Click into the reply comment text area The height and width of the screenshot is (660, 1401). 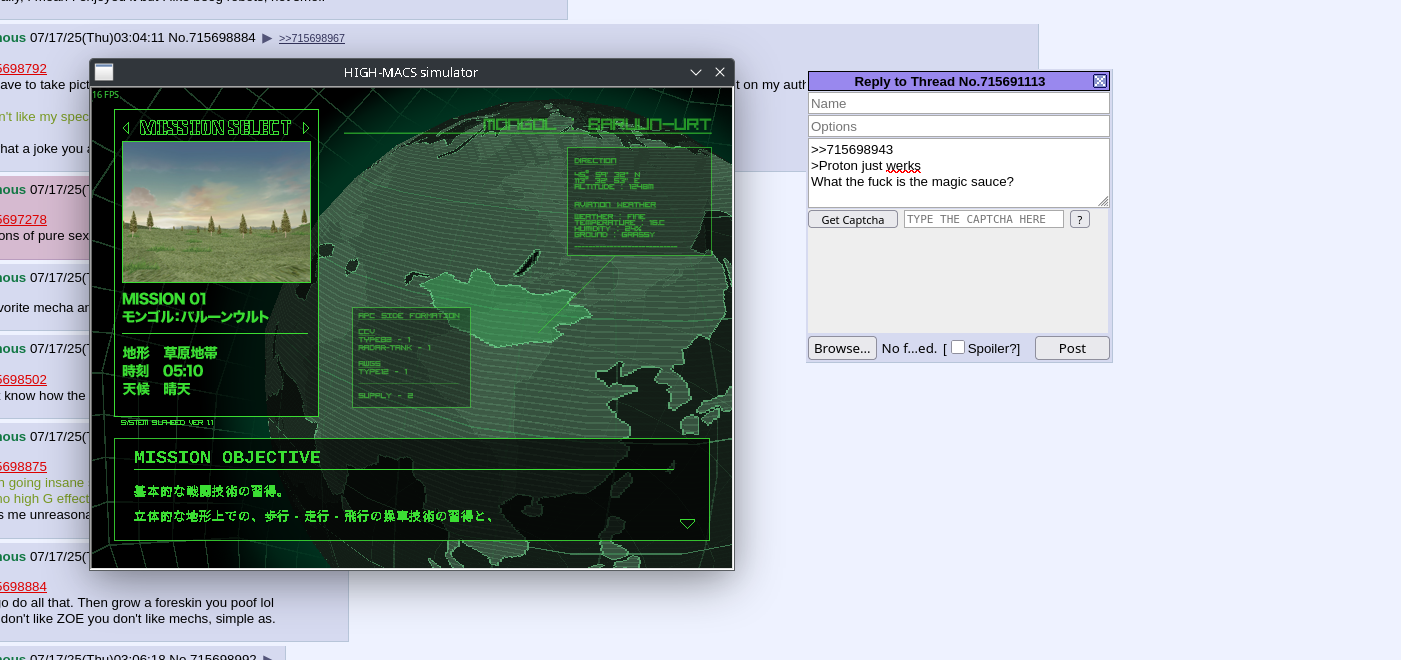959,173
